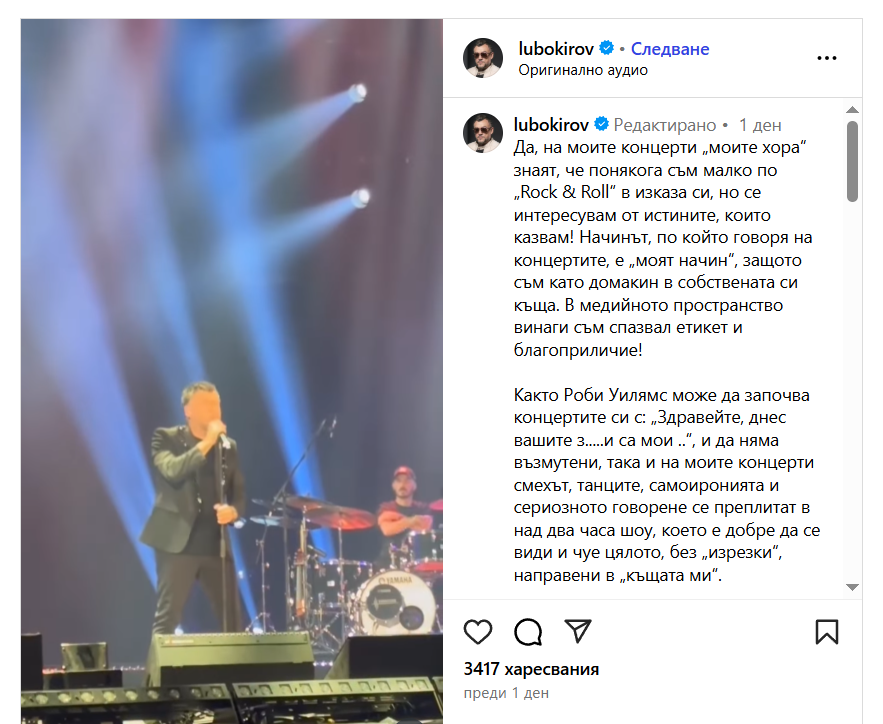Open comments via speech bubble icon
The height and width of the screenshot is (724, 883).
pos(528,632)
